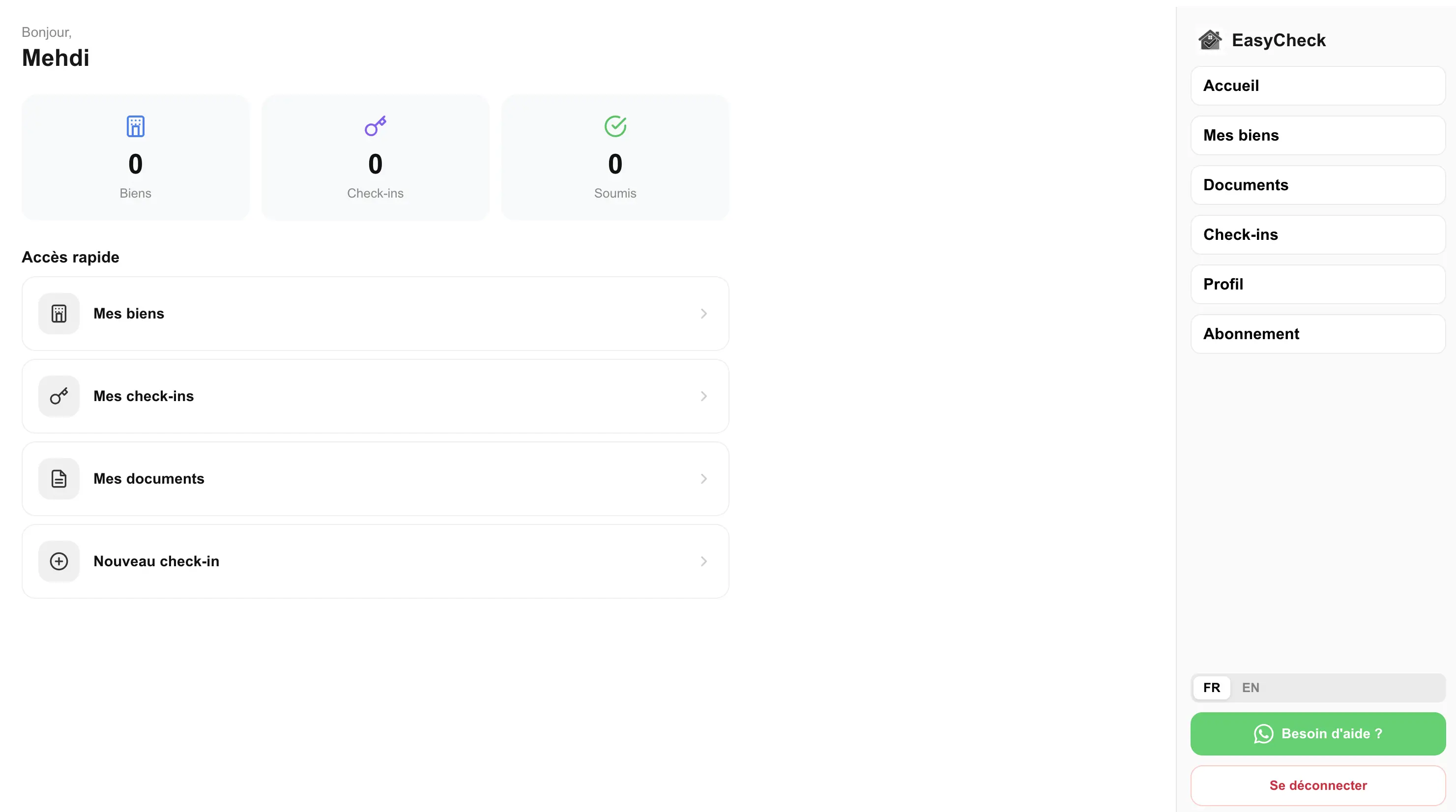Image resolution: width=1456 pixels, height=812 pixels.
Task: Click the key icon beside Mes check-ins
Action: [x=59, y=396]
